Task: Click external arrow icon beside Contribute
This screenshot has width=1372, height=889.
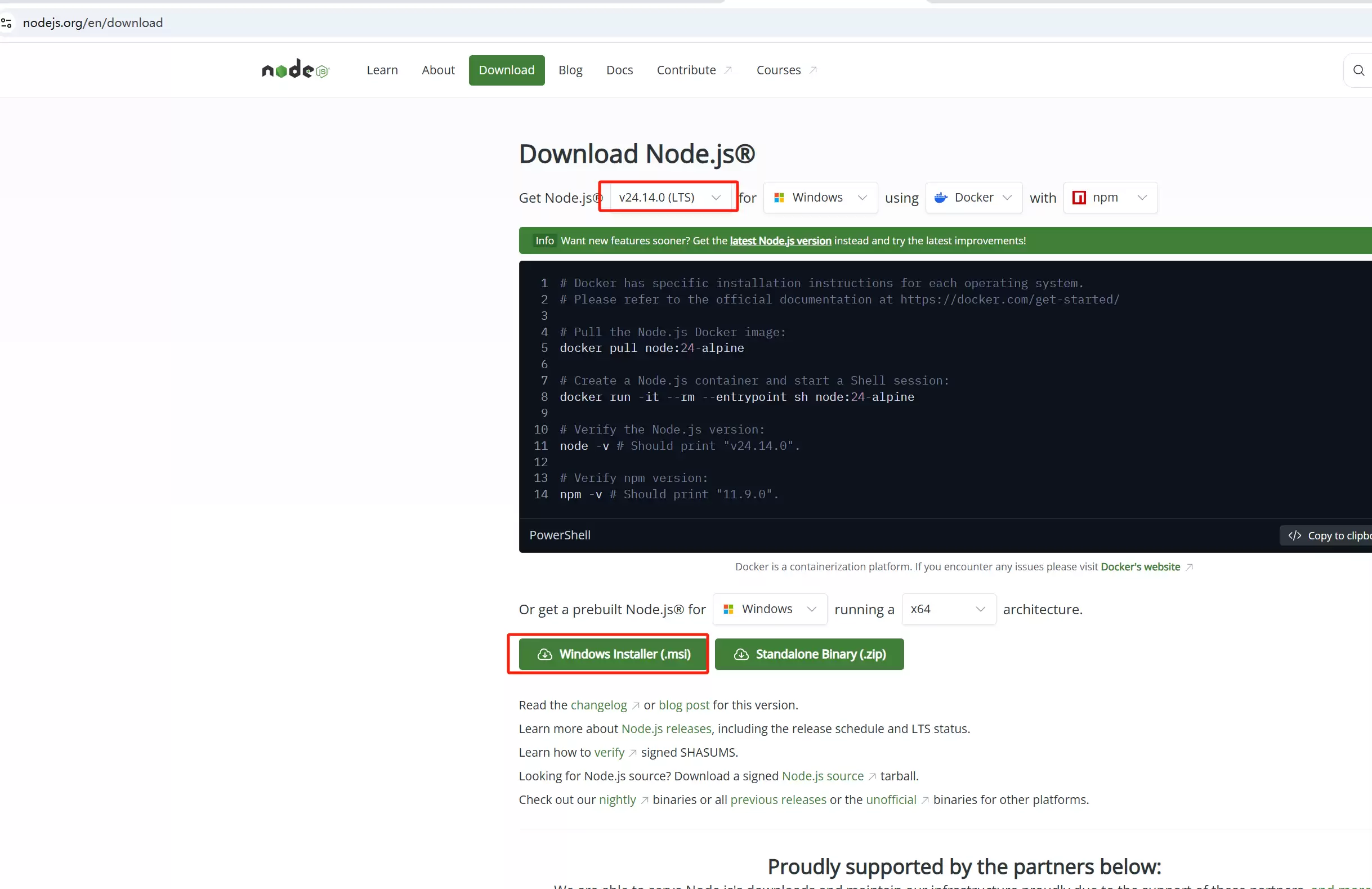Action: 728,70
